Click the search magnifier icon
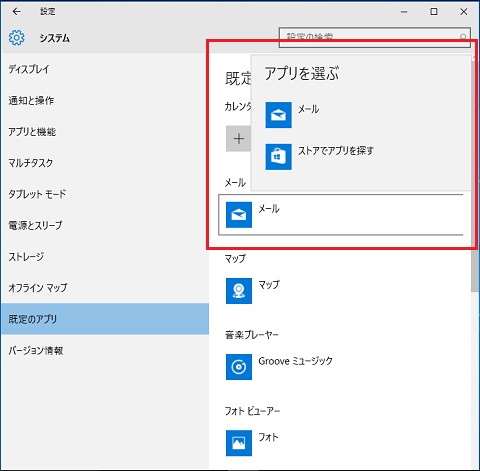Image resolution: width=480 pixels, height=471 pixels. (x=463, y=37)
